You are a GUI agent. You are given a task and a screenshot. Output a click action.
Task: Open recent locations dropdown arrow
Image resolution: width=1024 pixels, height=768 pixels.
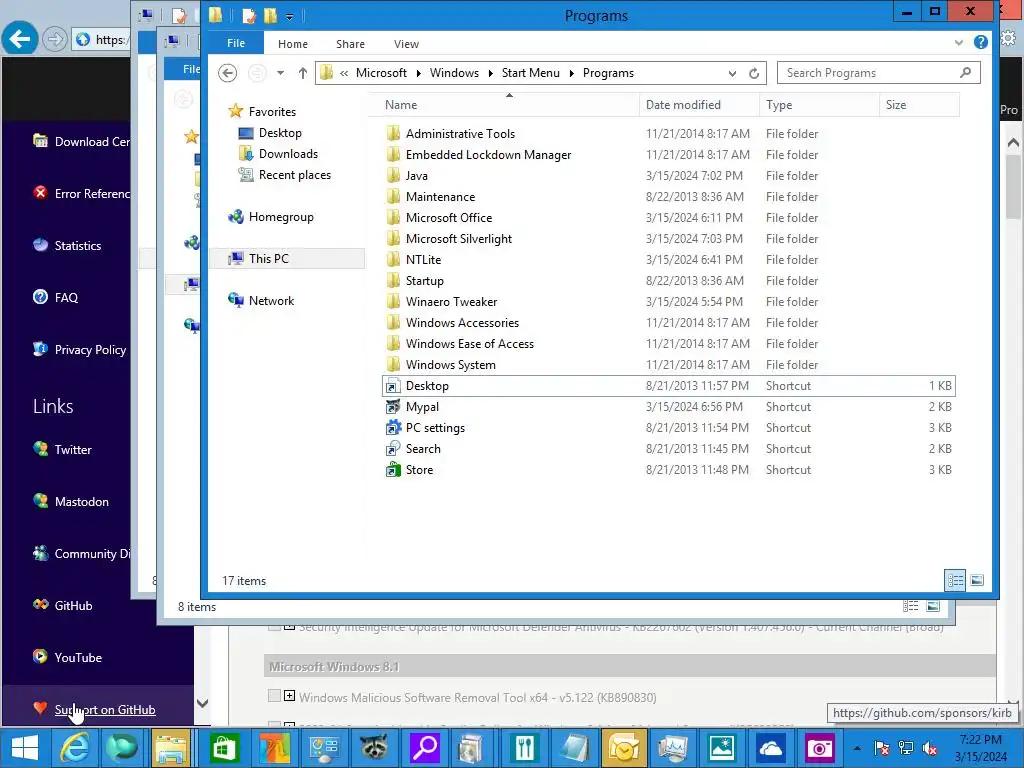click(x=280, y=73)
